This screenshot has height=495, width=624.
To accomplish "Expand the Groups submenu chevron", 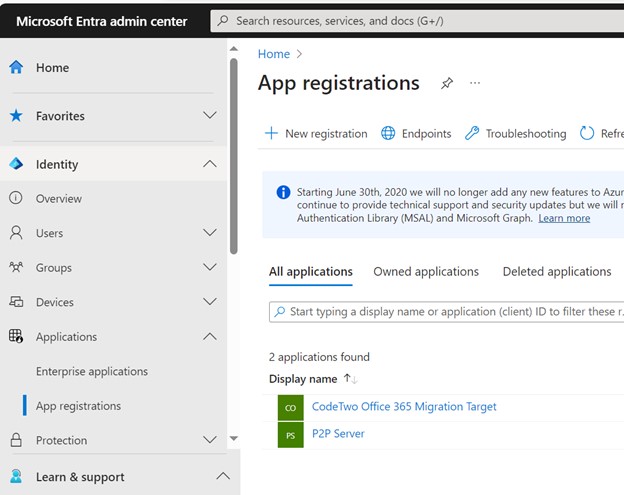I will click(x=210, y=267).
